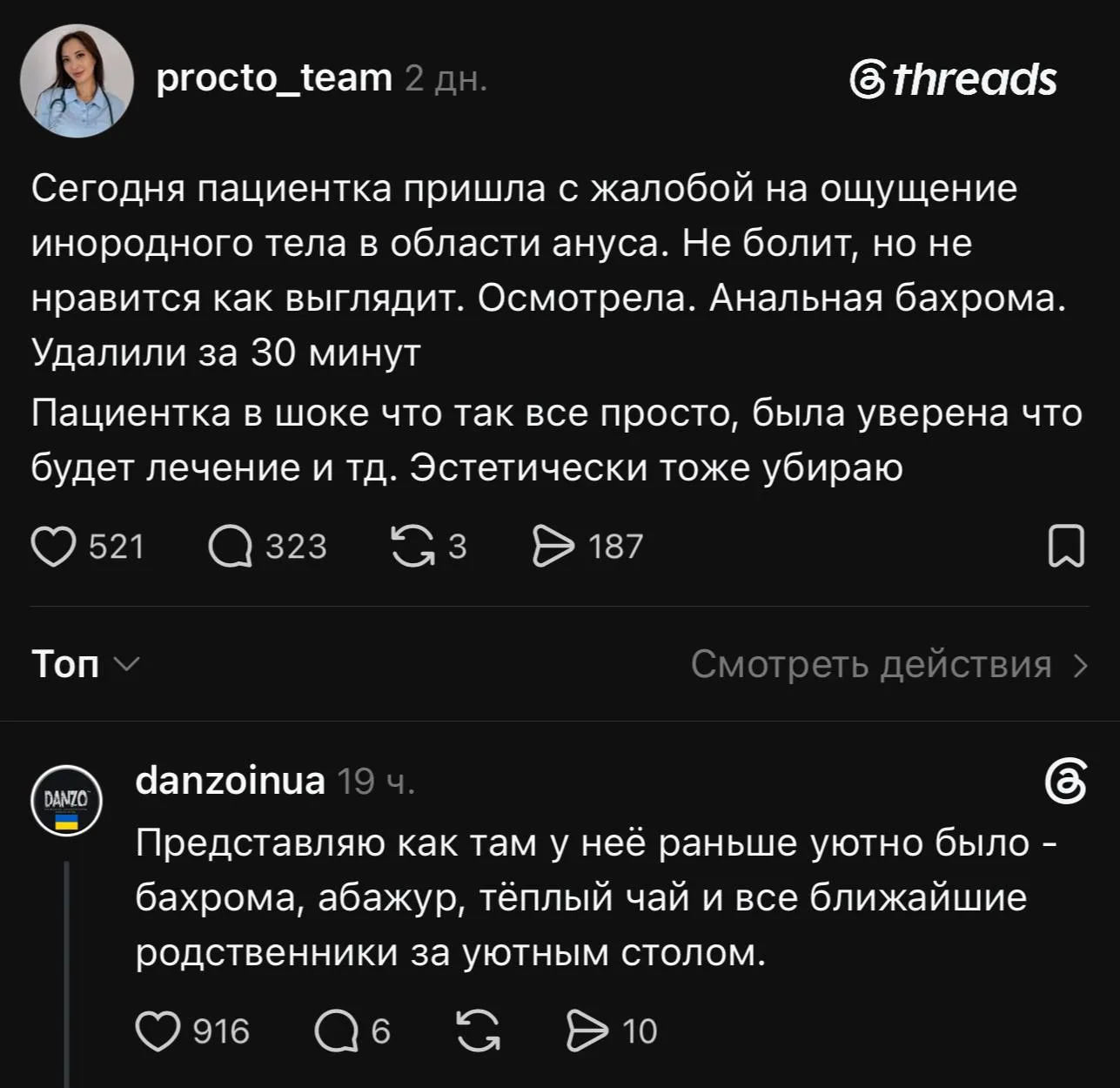View danzoinua DANZO avatar image

point(66,801)
